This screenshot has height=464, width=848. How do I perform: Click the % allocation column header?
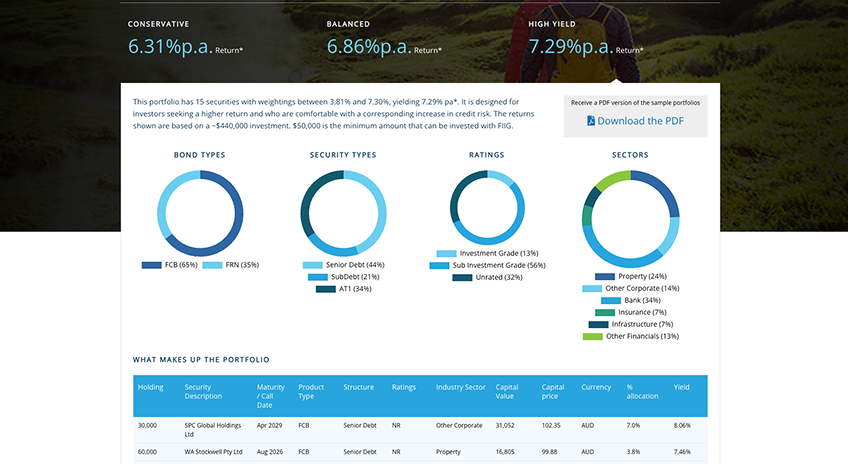[642, 392]
